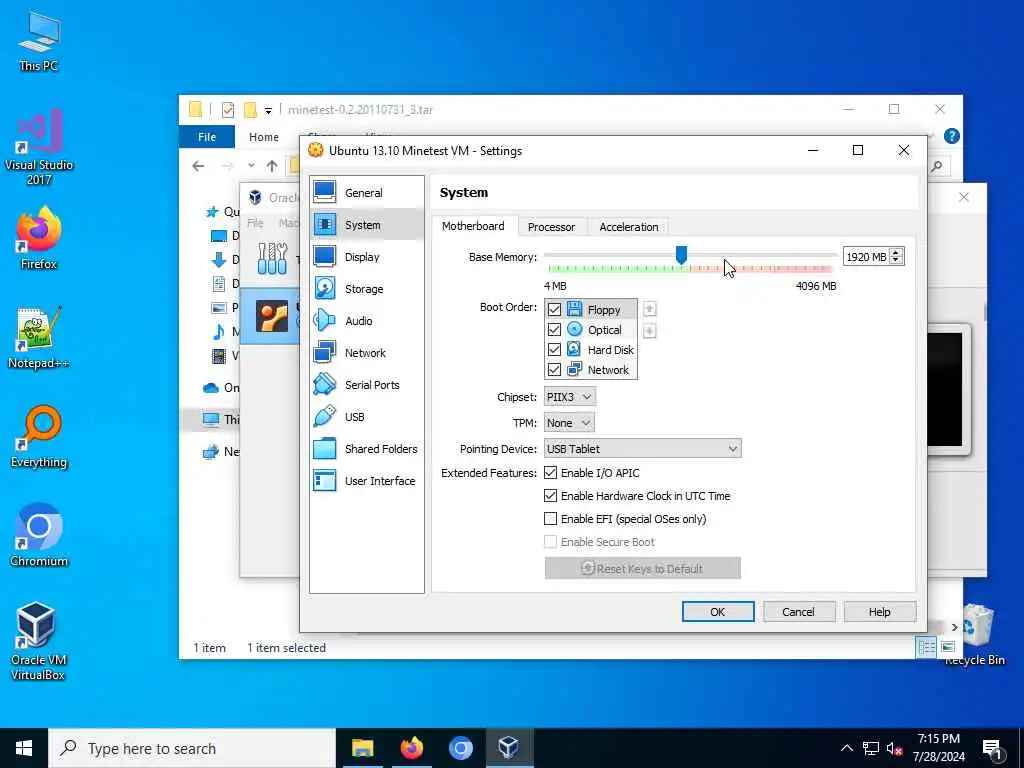Toggle Enable I/O APIC checkbox
This screenshot has height=768, width=1024.
pos(551,473)
